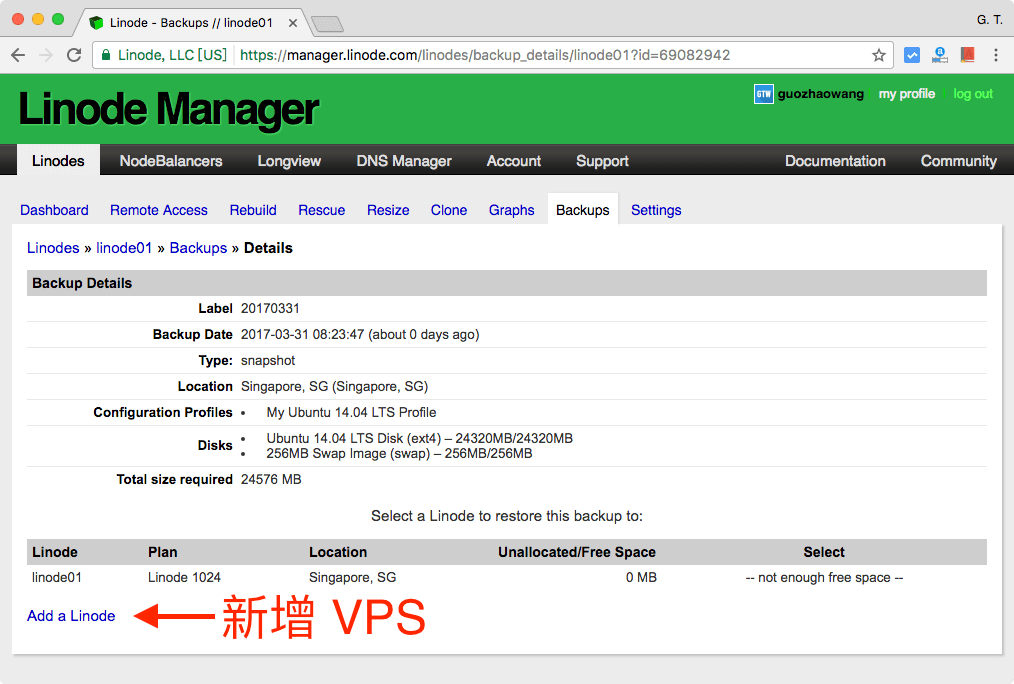This screenshot has width=1014, height=684.
Task: Click the Add a Linode link
Action: [x=71, y=616]
